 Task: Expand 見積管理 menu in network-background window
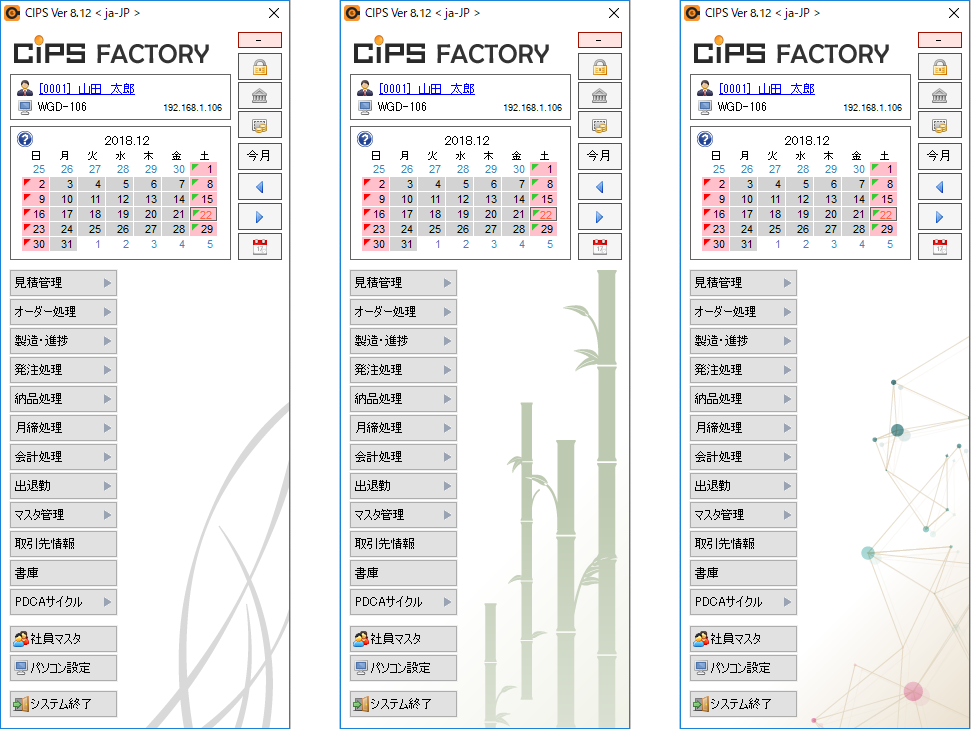743,283
